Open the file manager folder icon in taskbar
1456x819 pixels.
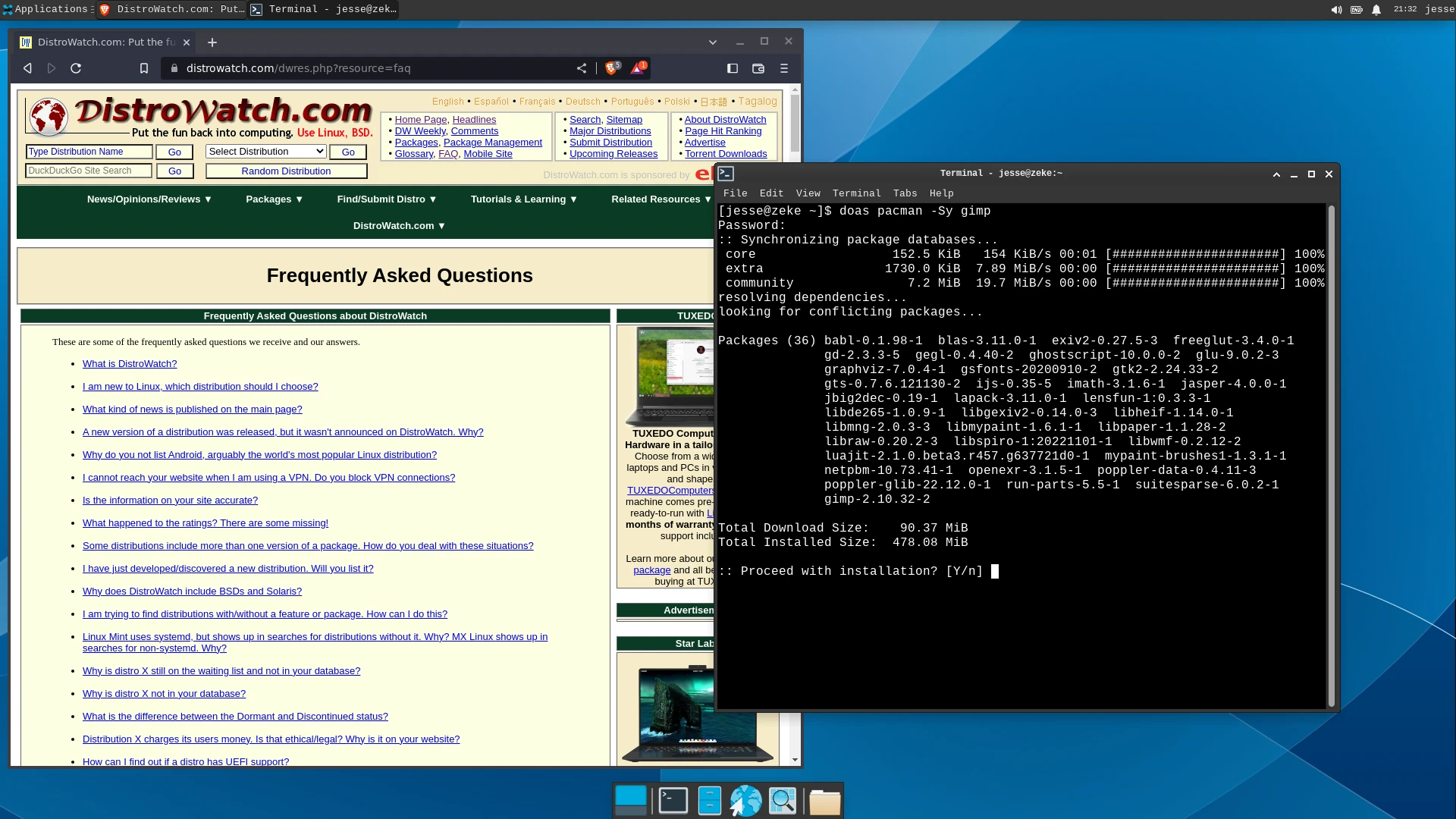point(825,800)
